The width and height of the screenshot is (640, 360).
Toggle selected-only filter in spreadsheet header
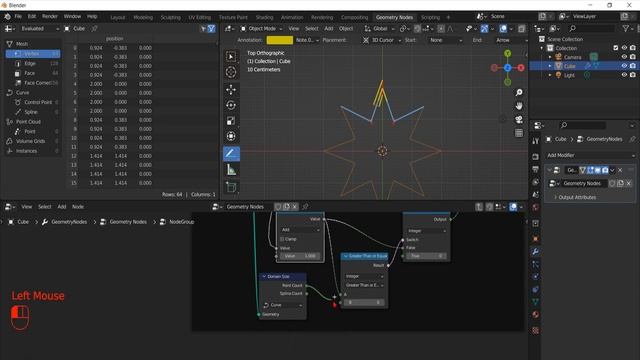[x=203, y=29]
